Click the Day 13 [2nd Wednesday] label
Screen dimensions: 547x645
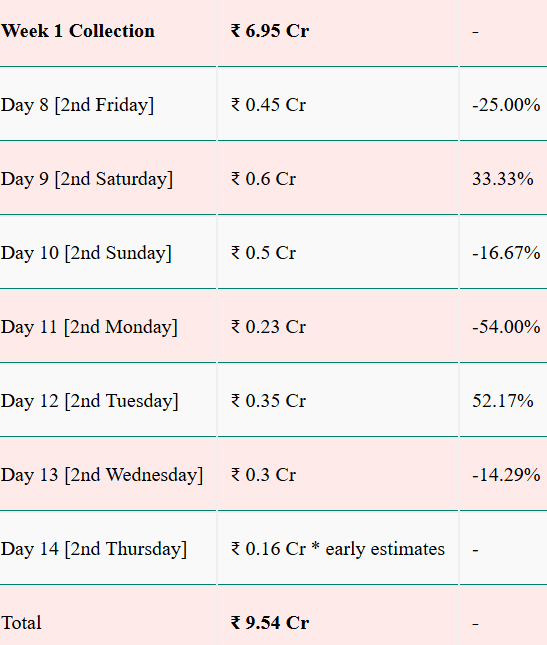click(x=102, y=476)
